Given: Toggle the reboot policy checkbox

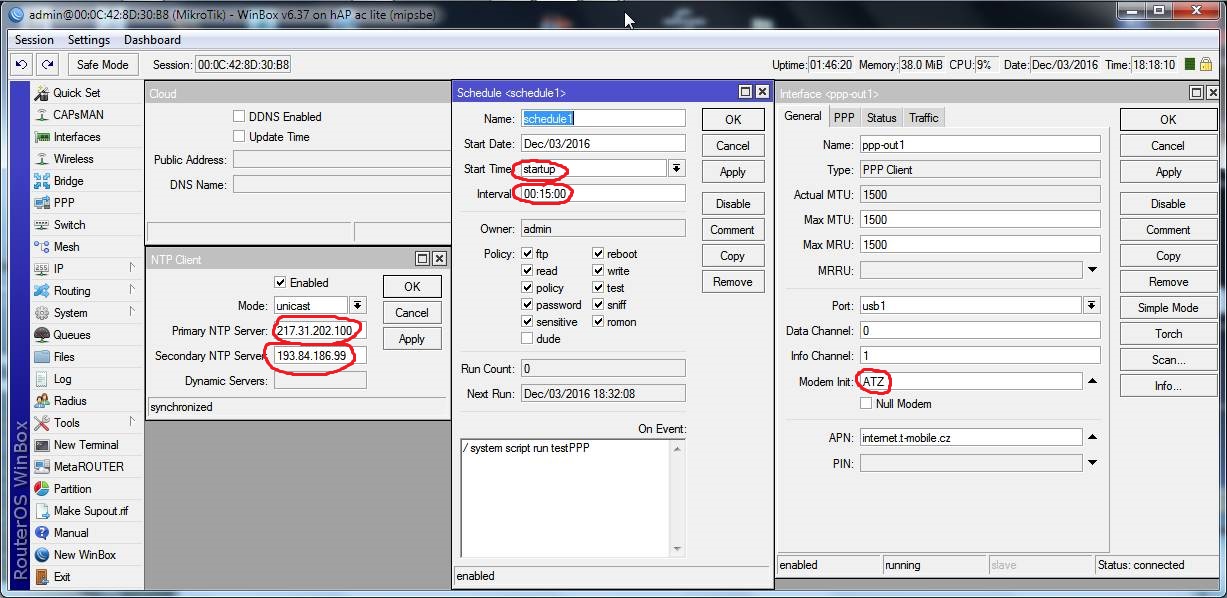Looking at the screenshot, I should pyautogui.click(x=598, y=254).
